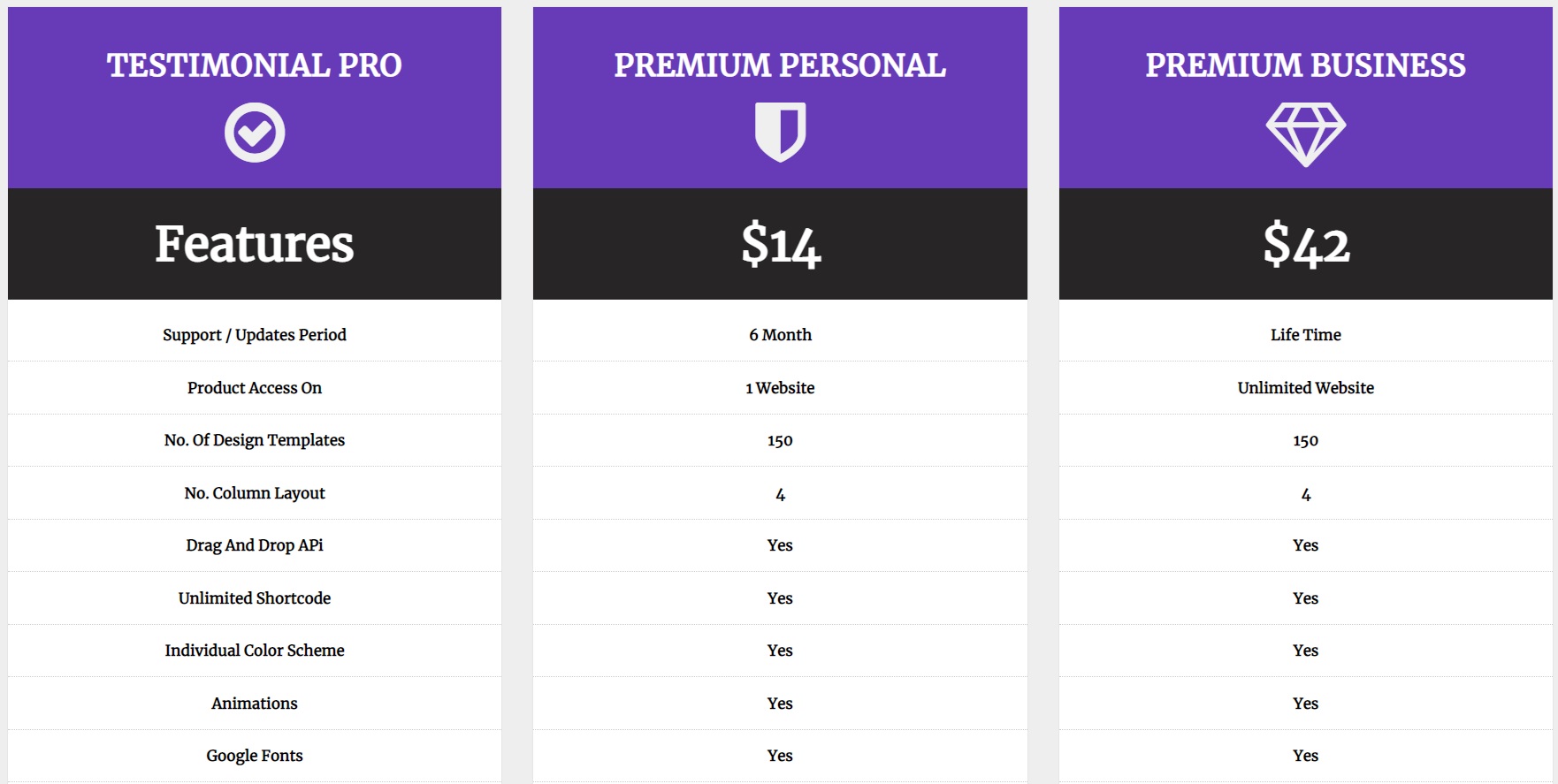The image size is (1558, 784).
Task: Select Unlimited Website cell
Action: point(1305,388)
